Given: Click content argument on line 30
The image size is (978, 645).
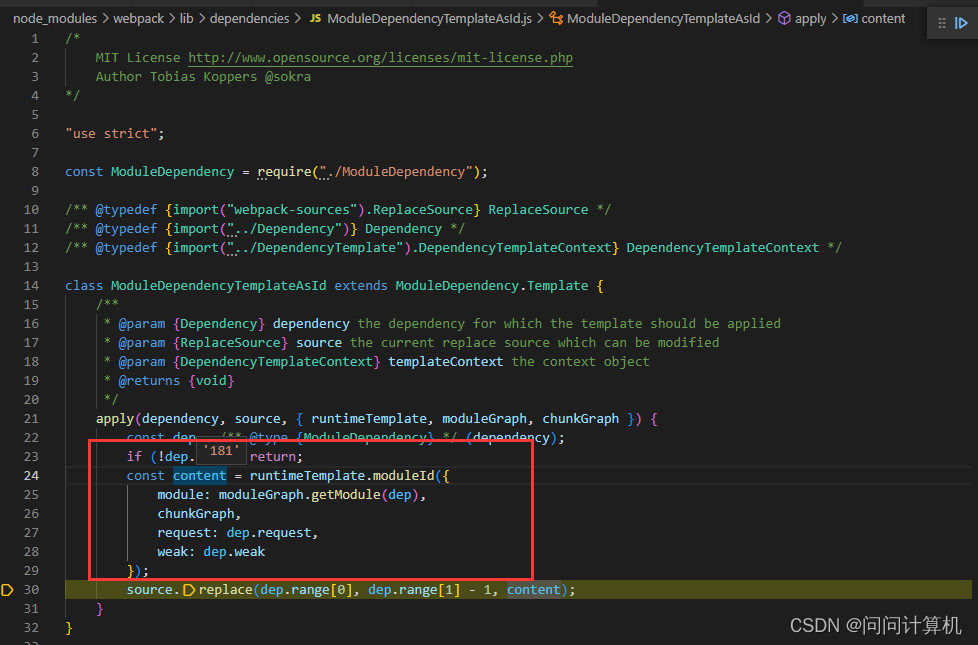Looking at the screenshot, I should coord(533,589).
